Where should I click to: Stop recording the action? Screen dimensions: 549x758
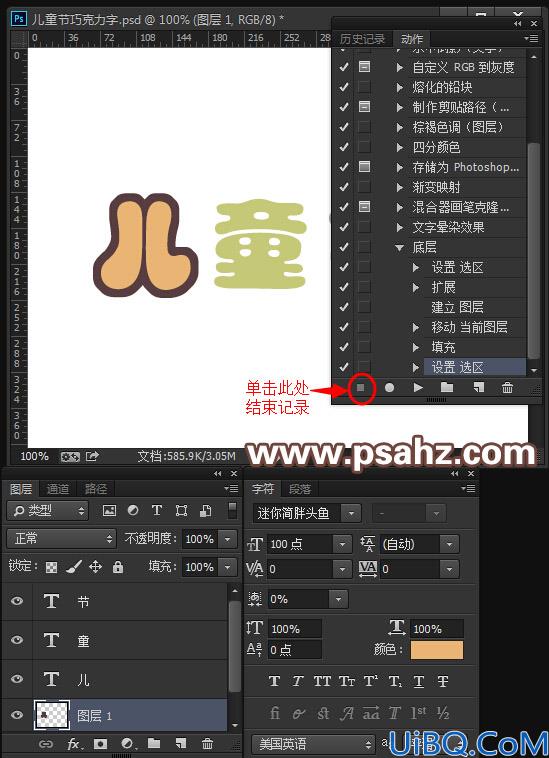tap(361, 387)
